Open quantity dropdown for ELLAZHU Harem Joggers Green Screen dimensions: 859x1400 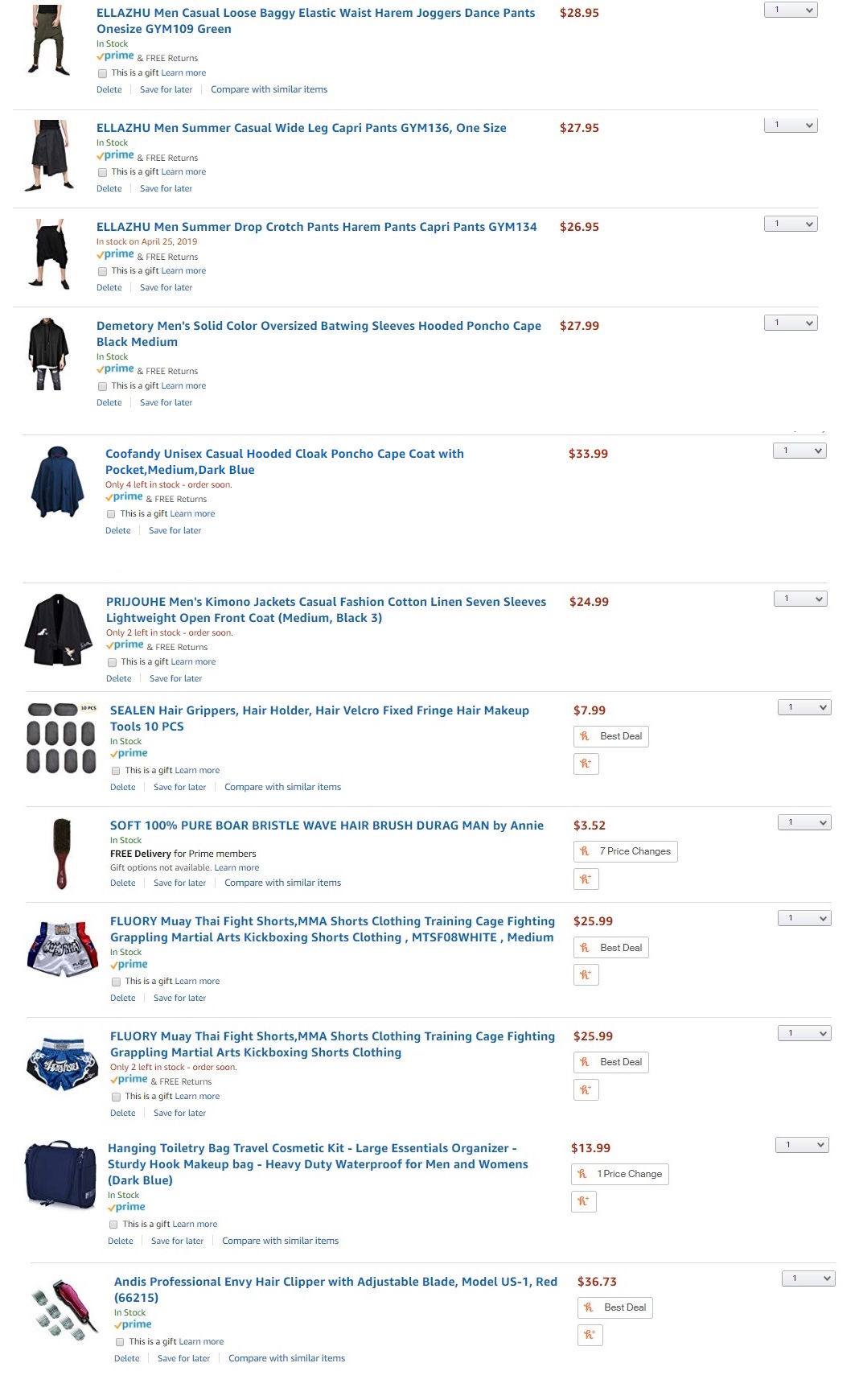pos(791,10)
